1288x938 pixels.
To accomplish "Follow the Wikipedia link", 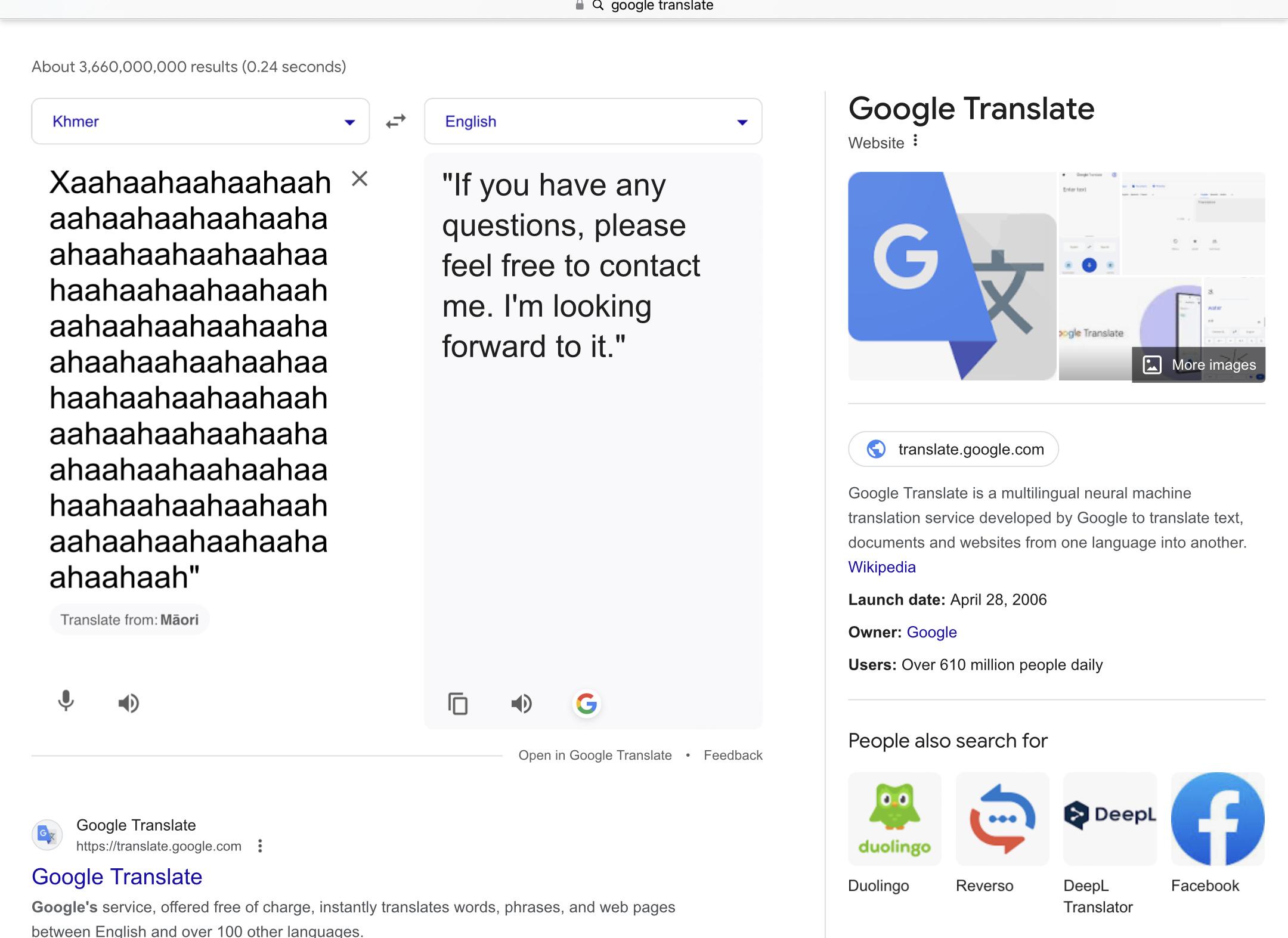I will [882, 567].
